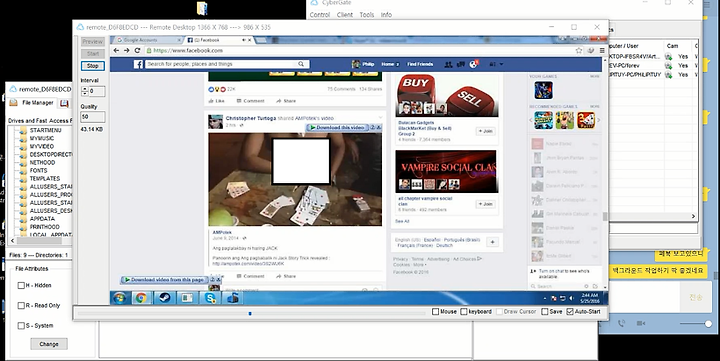This screenshot has width=720, height=361.
Task: Click File Manager tab icon
Action: click(x=13, y=102)
